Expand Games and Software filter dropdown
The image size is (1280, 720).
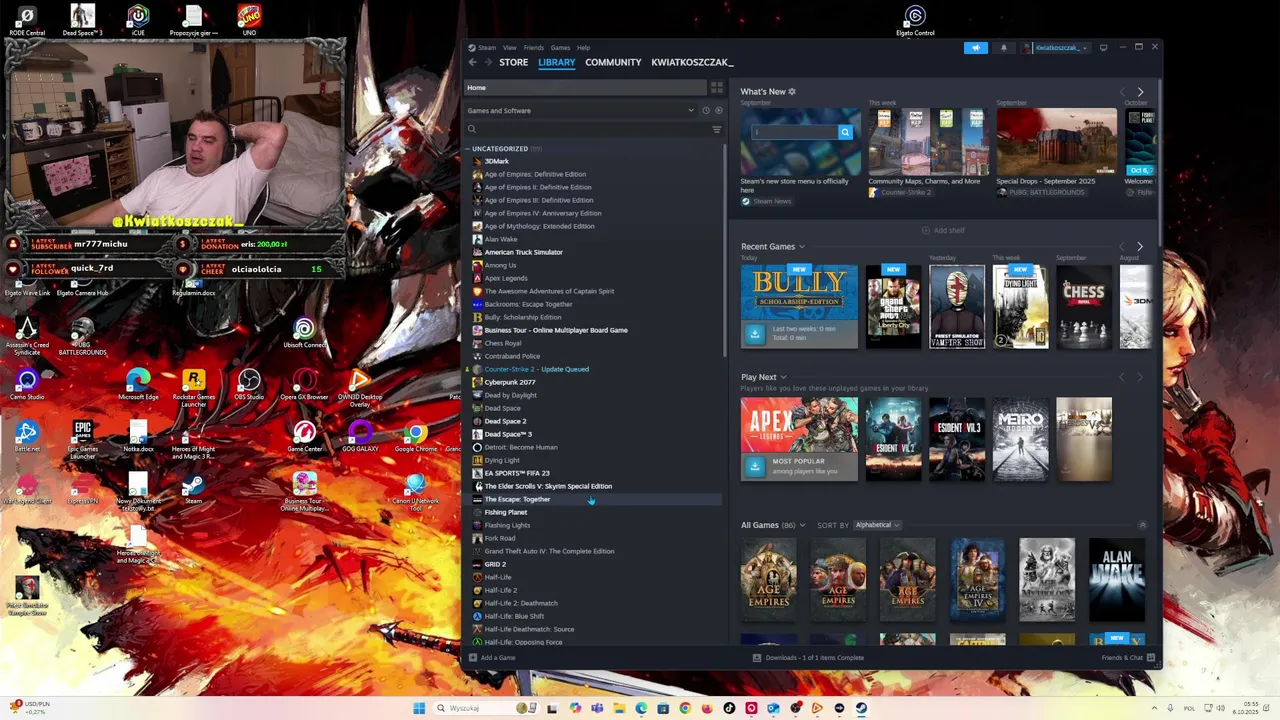(690, 111)
